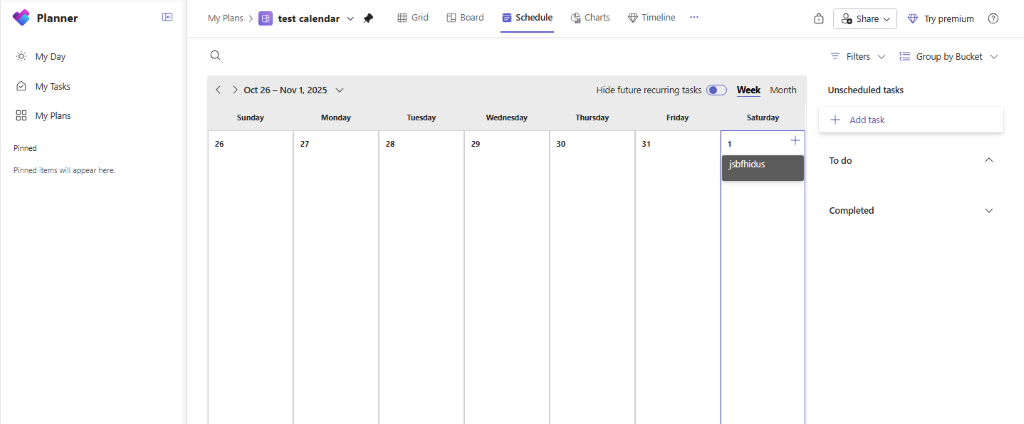Open the Filters dropdown
This screenshot has height=424, width=1024.
pos(857,57)
